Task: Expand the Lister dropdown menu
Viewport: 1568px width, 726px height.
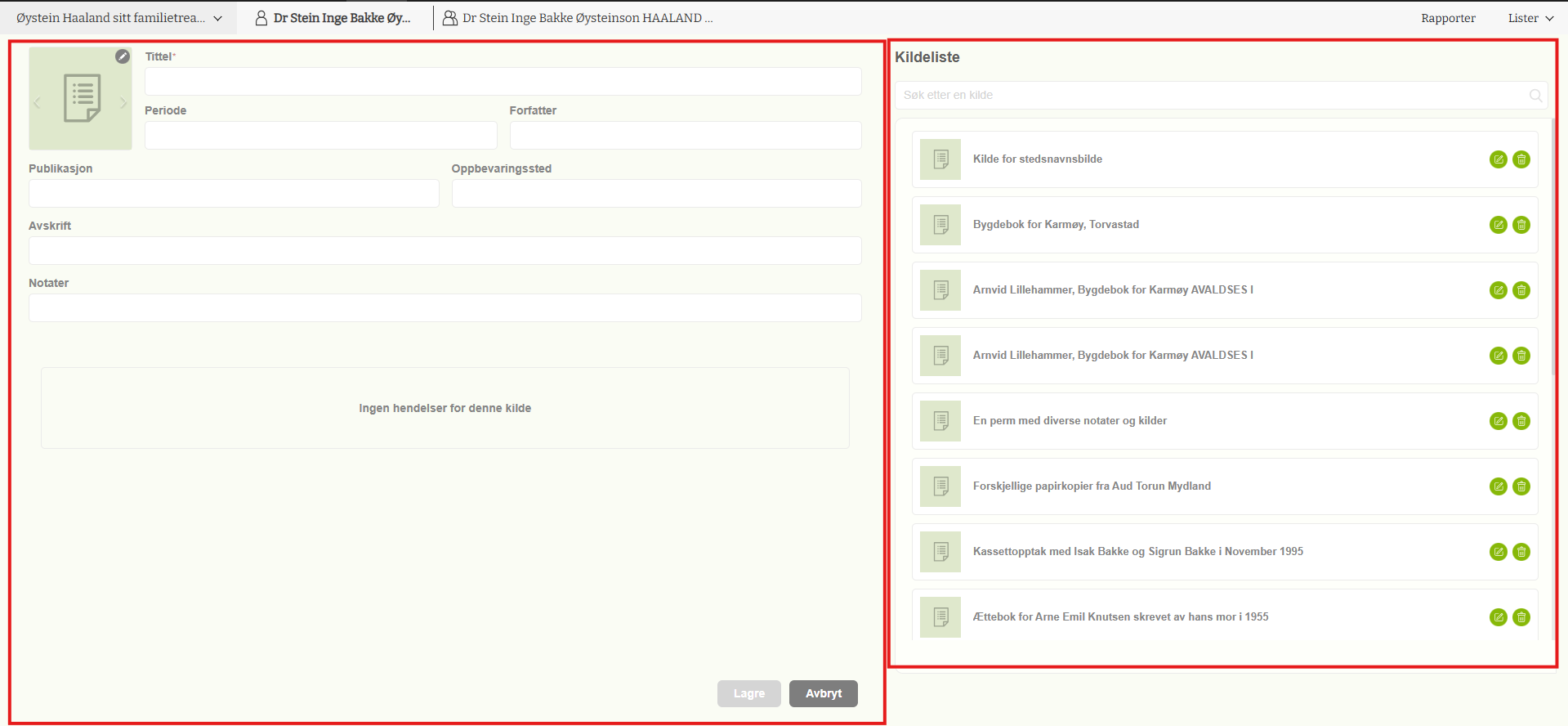Action: (1530, 18)
